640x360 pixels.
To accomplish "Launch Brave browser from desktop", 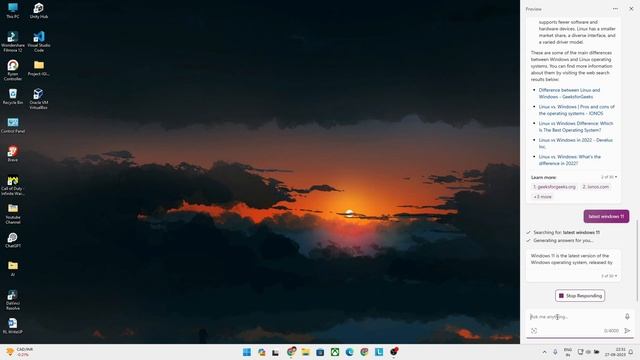I will (13, 154).
